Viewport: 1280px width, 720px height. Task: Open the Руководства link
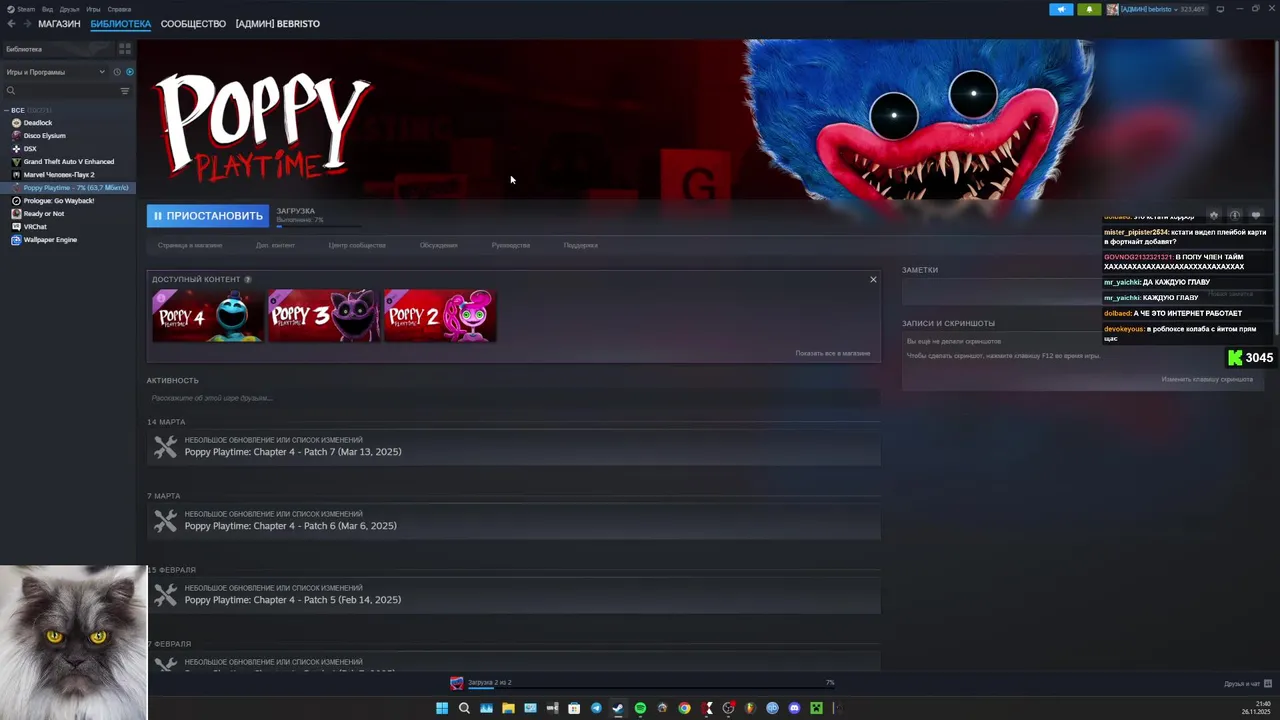[x=511, y=245]
